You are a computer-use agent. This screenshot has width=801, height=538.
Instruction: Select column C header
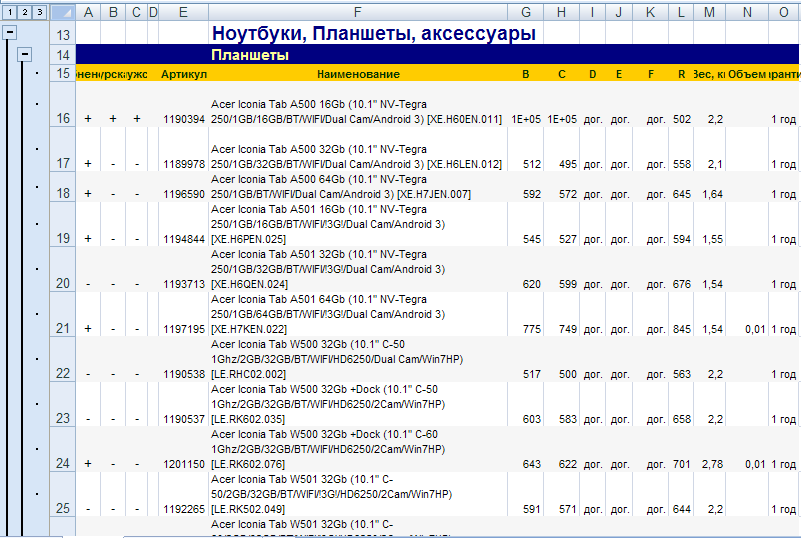click(x=136, y=12)
